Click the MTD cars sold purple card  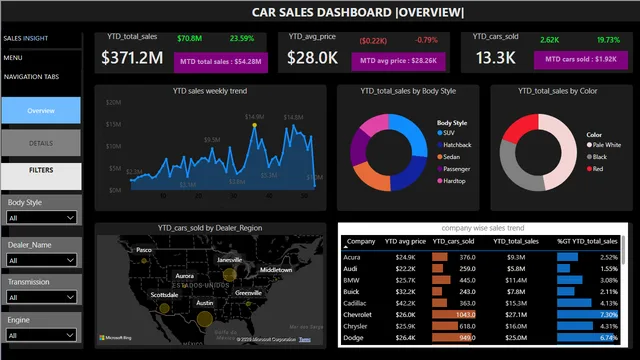point(581,60)
